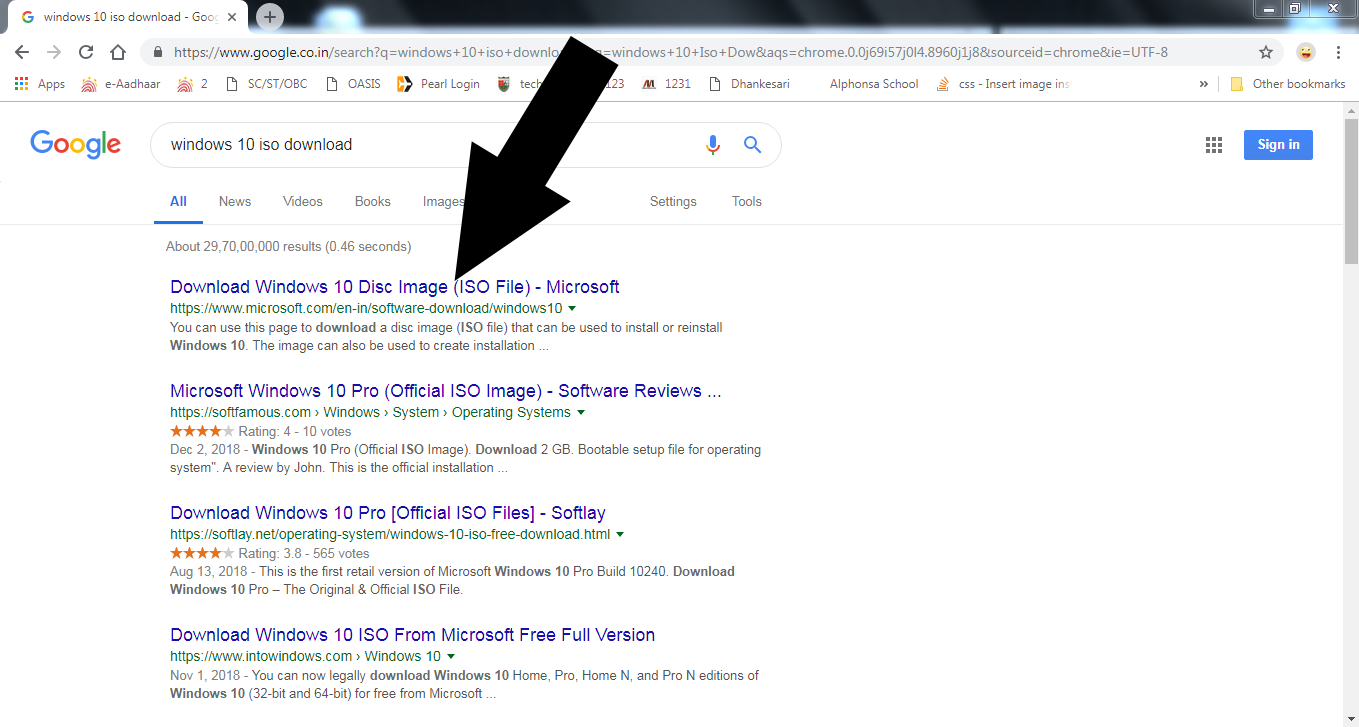The width and height of the screenshot is (1359, 727).
Task: Click the Sign in button
Action: [1278, 145]
